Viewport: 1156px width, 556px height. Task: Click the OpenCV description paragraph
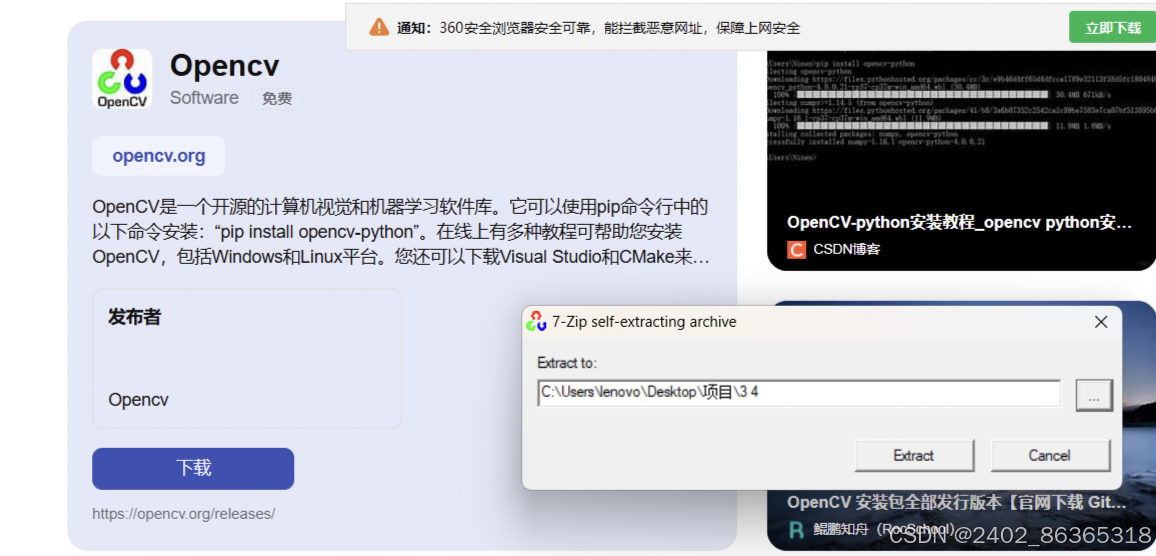tap(402, 232)
